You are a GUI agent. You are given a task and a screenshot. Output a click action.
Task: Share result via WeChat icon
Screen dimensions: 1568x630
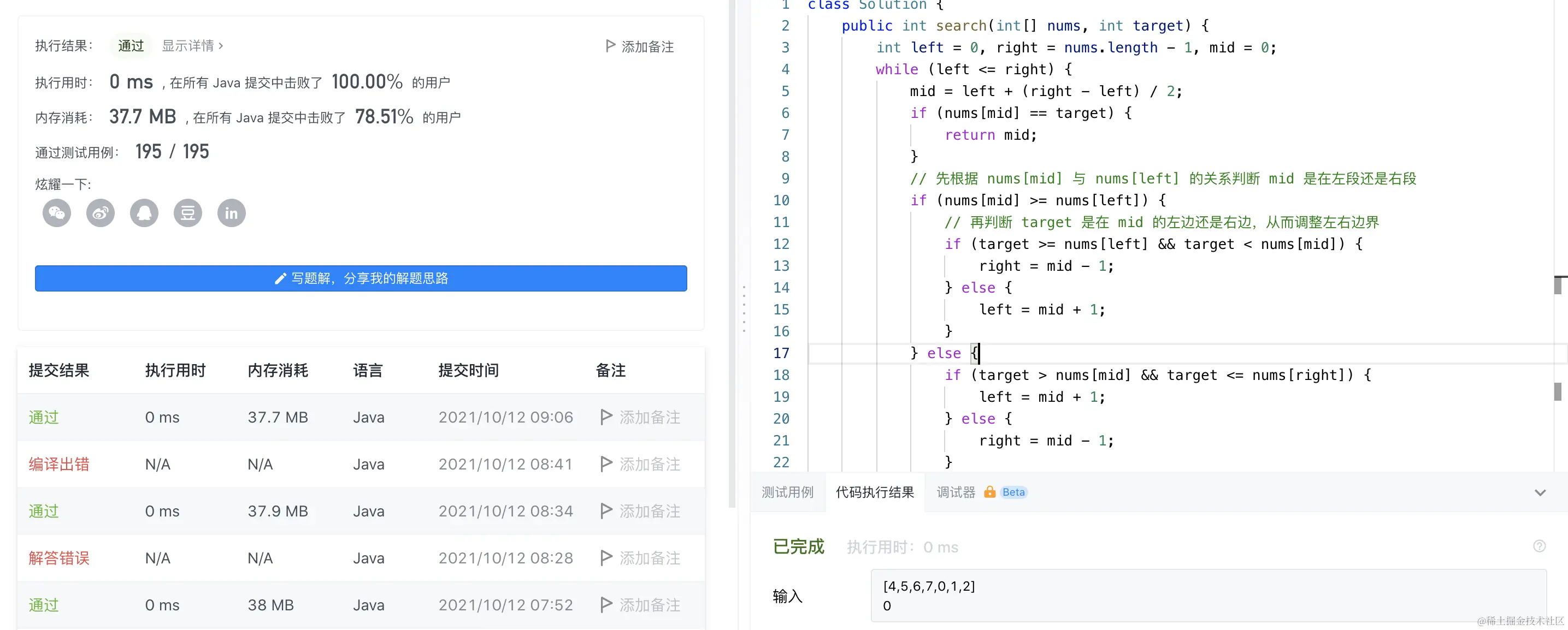click(57, 213)
